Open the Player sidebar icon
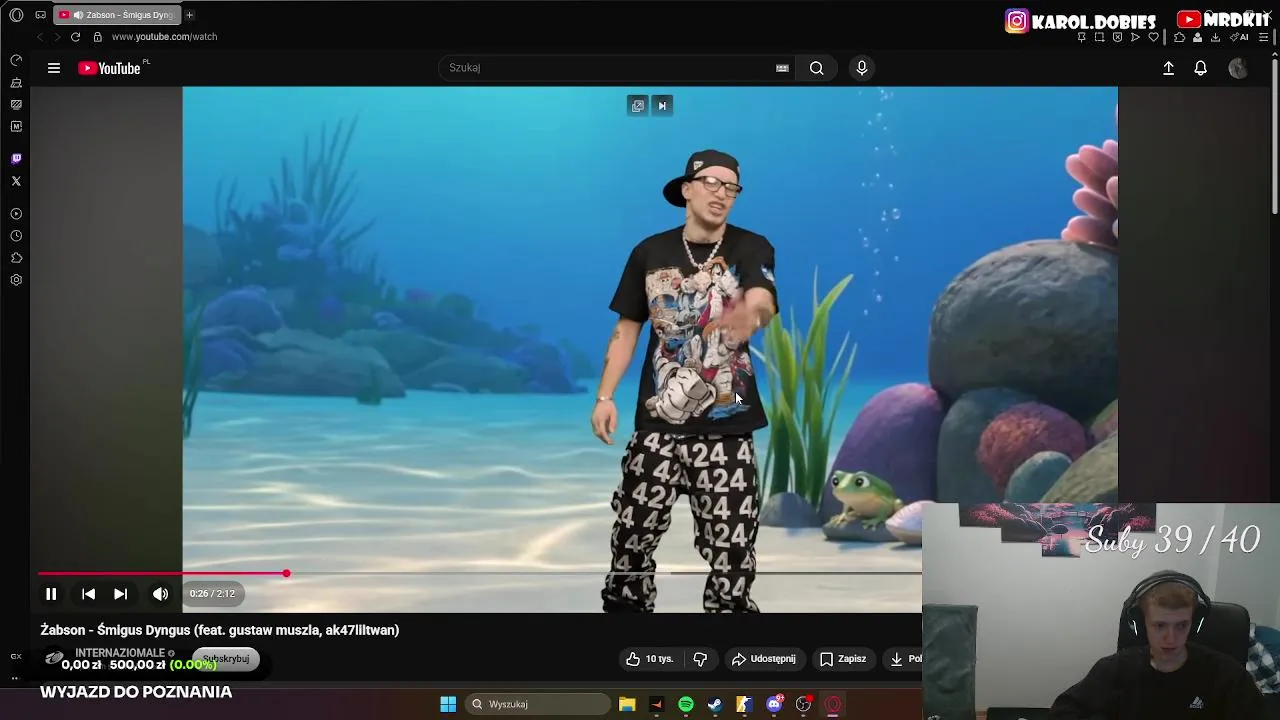The image size is (1280, 720). tap(16, 214)
